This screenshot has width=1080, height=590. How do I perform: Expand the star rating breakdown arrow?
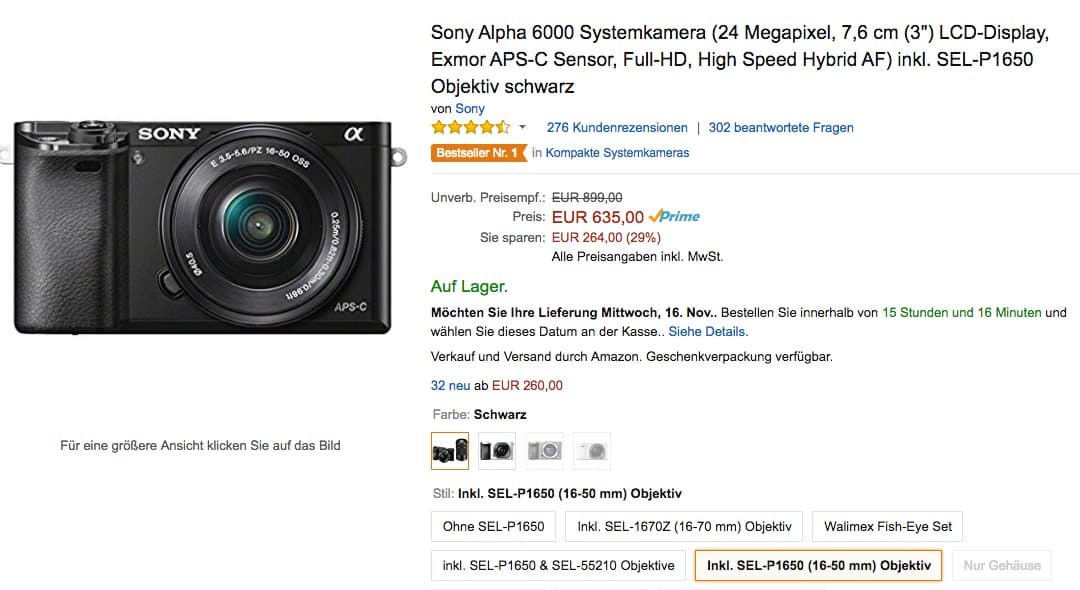tap(521, 128)
